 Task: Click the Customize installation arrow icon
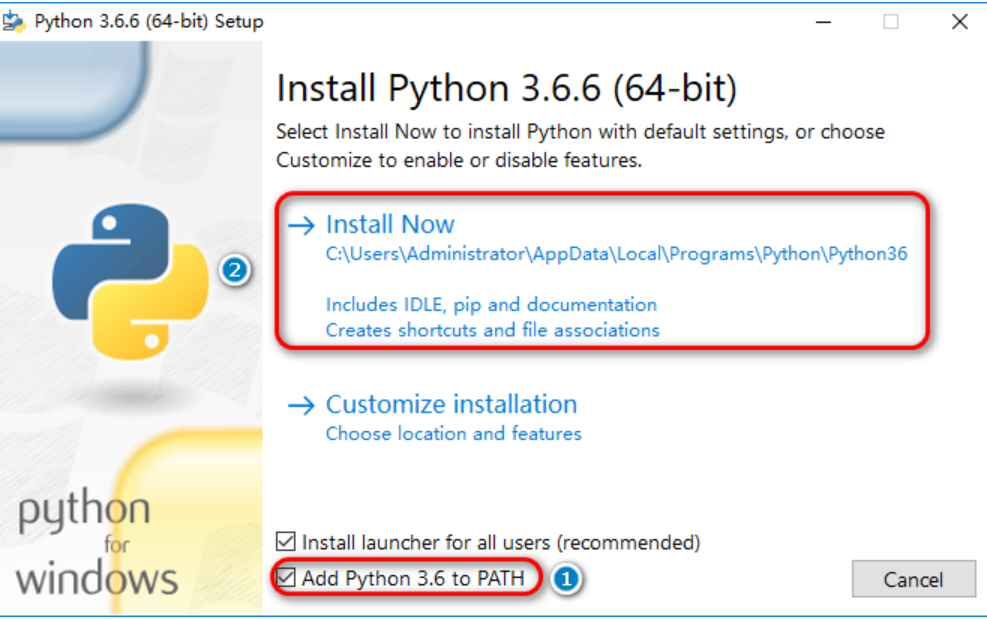click(301, 405)
